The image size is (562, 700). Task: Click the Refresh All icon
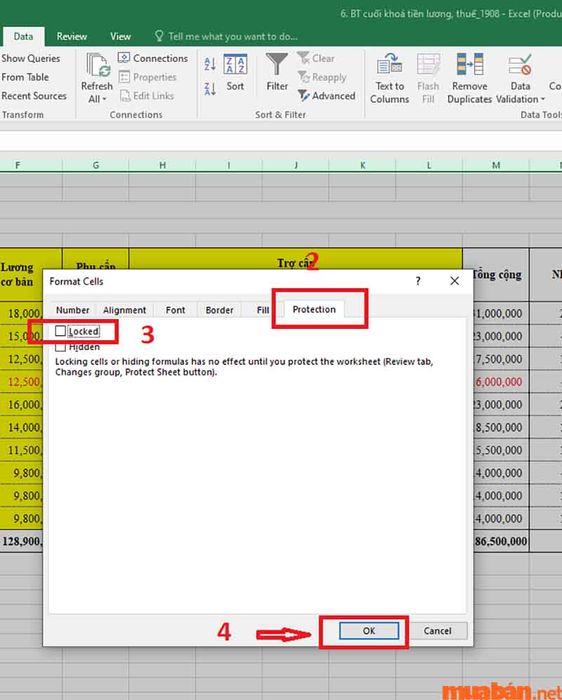click(x=99, y=65)
